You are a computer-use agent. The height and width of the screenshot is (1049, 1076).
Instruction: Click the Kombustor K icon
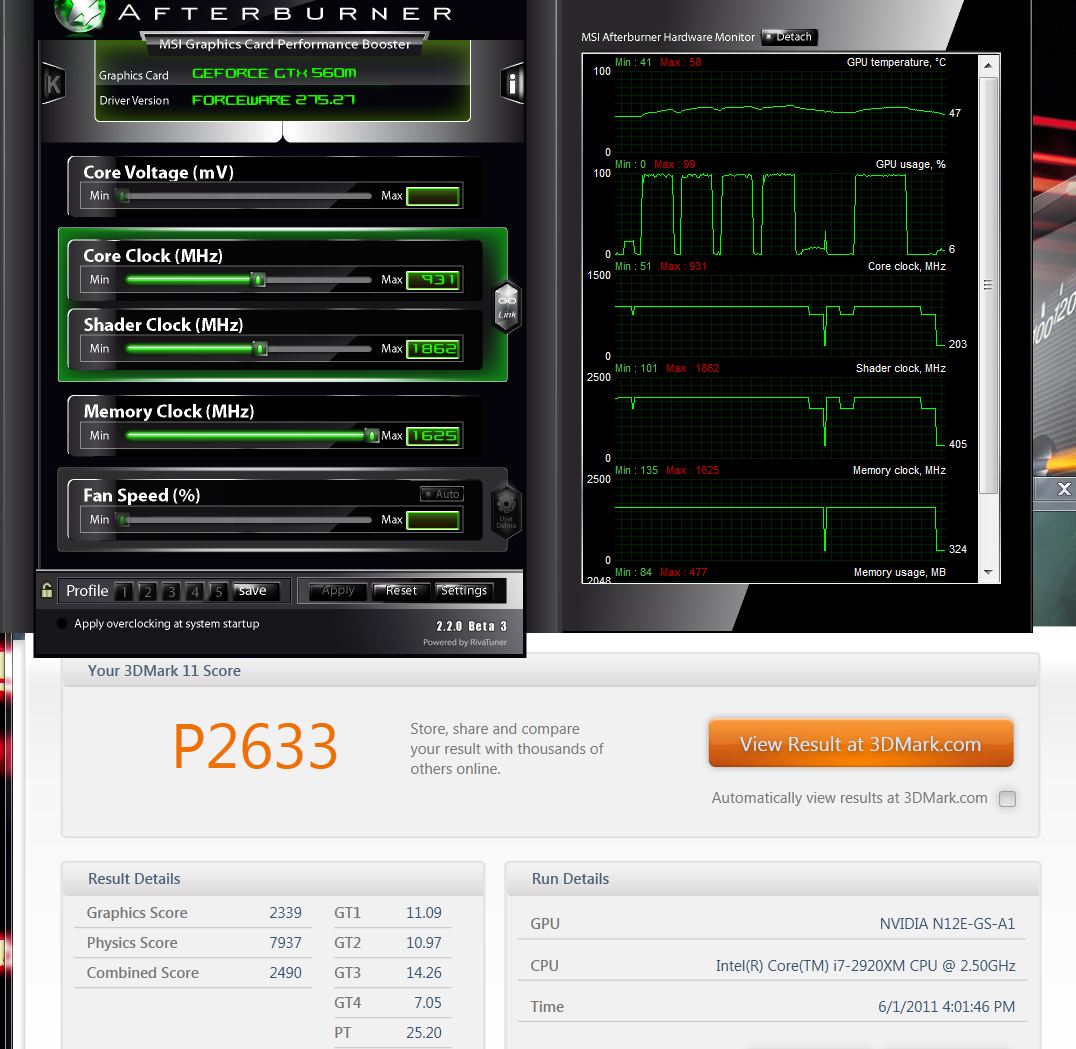pyautogui.click(x=53, y=84)
